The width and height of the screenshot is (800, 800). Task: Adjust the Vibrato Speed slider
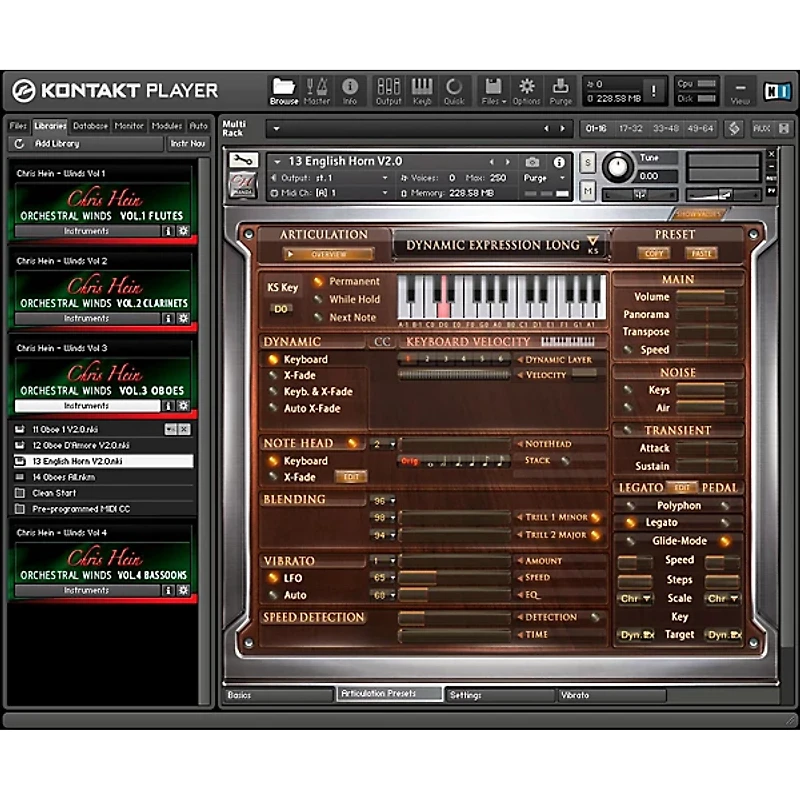pos(455,578)
